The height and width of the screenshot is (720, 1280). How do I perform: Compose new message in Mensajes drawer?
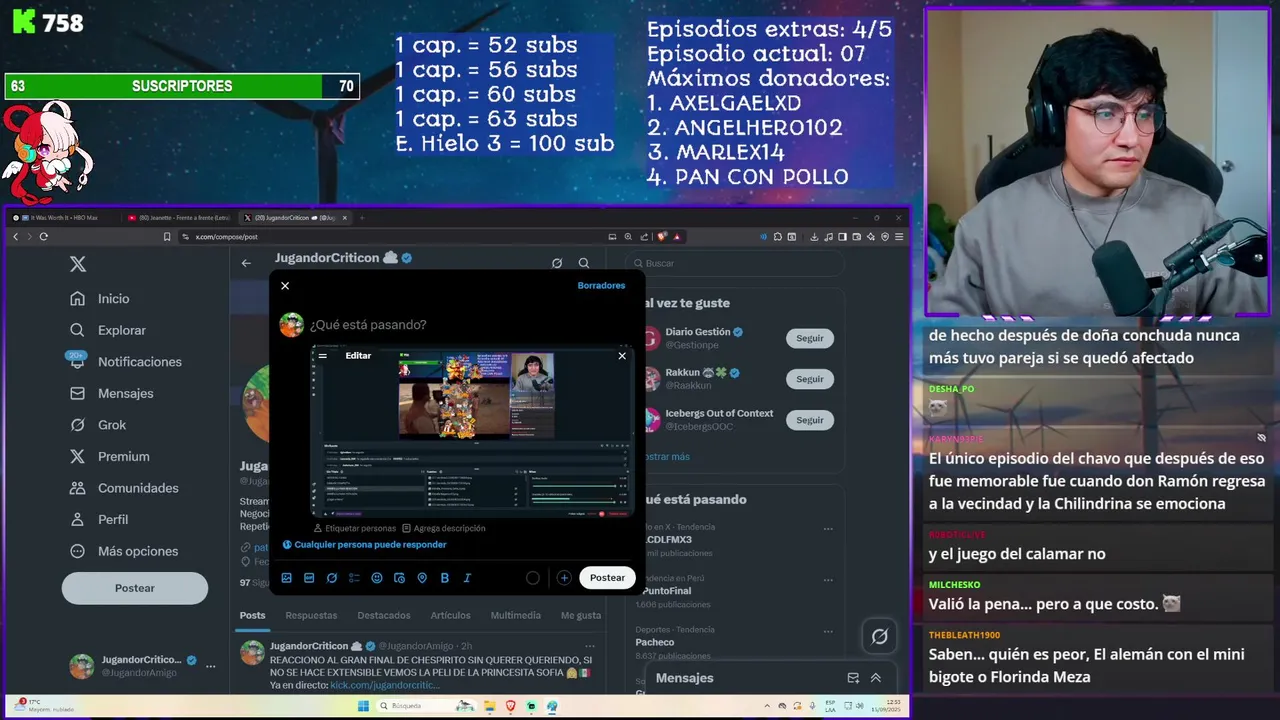853,678
